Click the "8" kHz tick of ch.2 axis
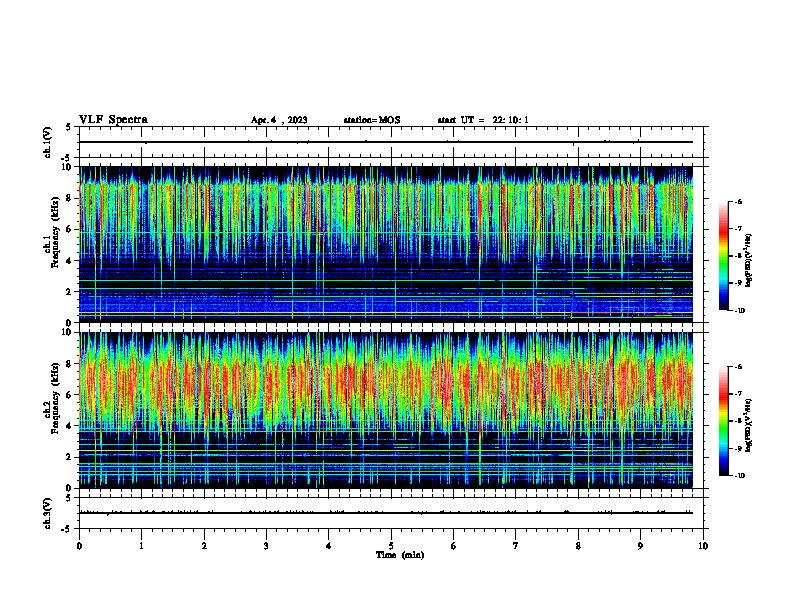 (x=69, y=364)
